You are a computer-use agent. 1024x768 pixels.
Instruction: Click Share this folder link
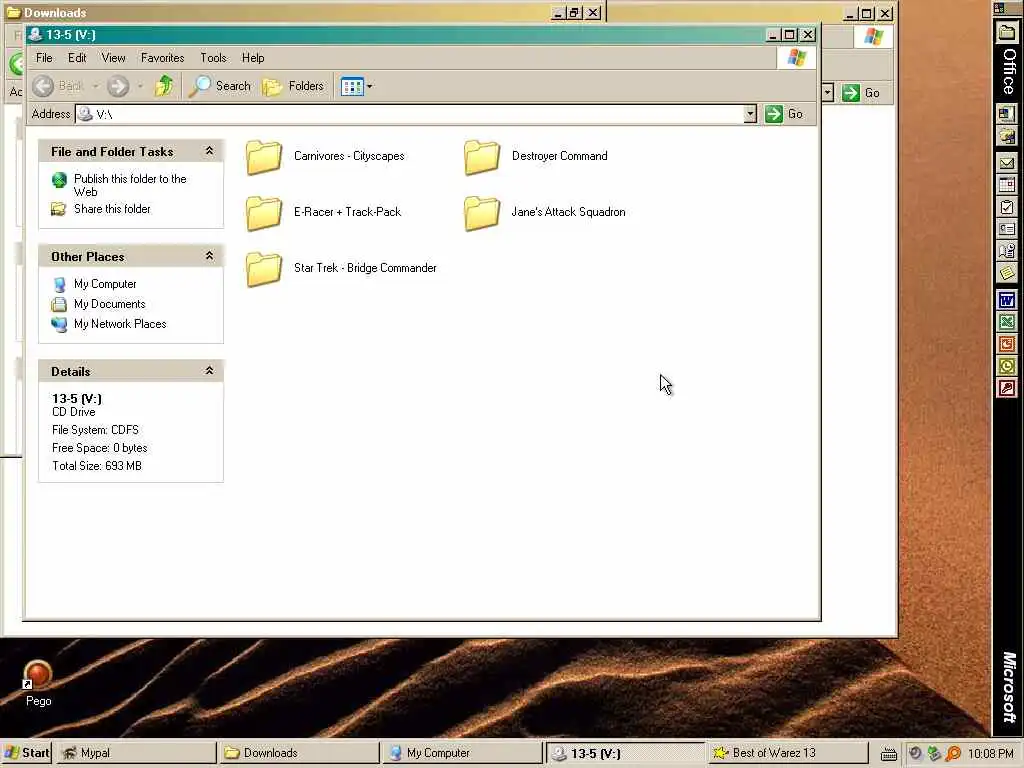(112, 209)
